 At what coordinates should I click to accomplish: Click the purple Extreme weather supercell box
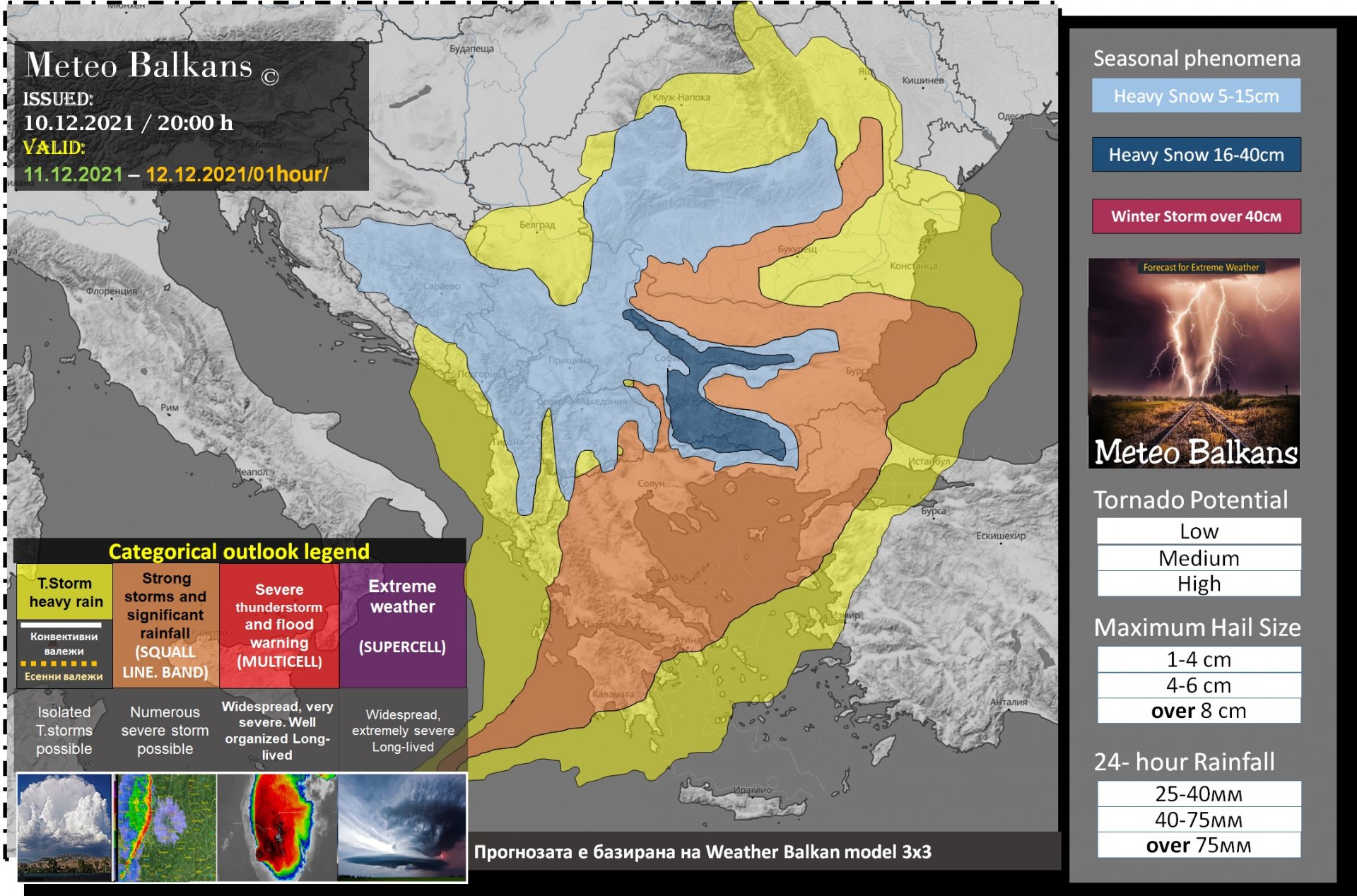[403, 625]
